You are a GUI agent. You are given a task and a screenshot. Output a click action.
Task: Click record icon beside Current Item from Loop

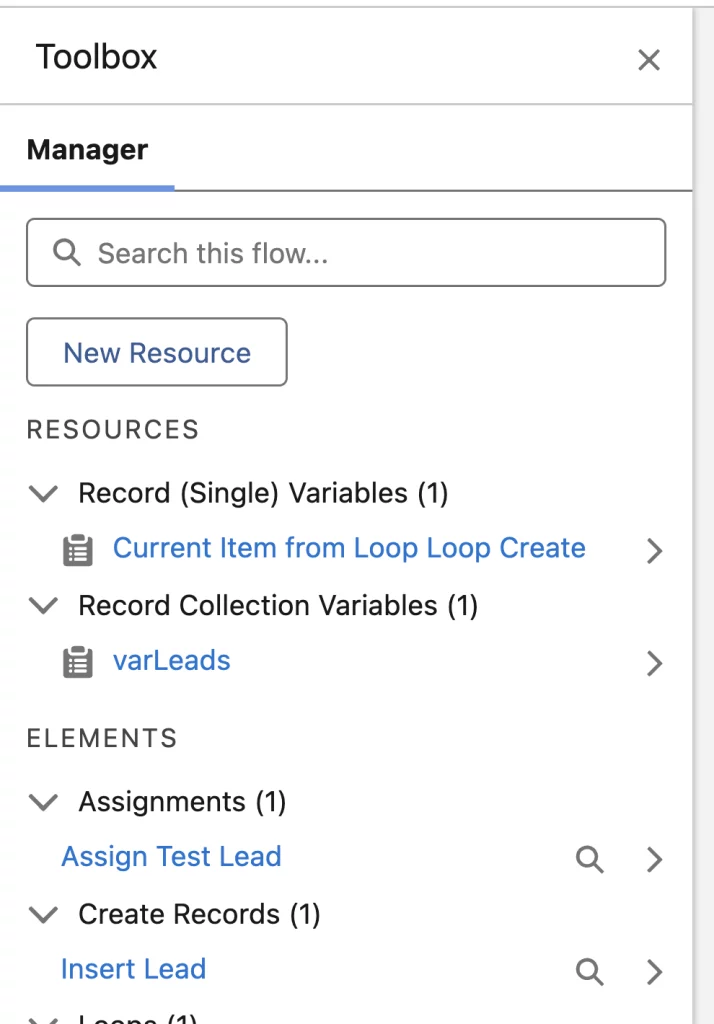point(78,550)
